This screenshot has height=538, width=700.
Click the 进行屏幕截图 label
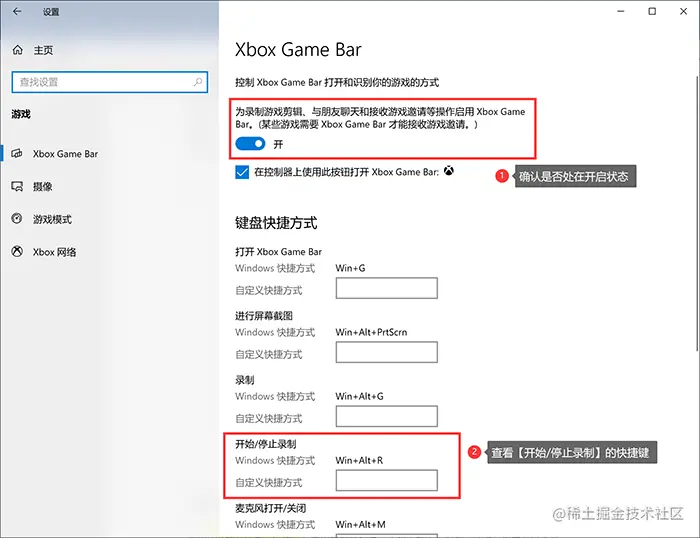point(264,316)
